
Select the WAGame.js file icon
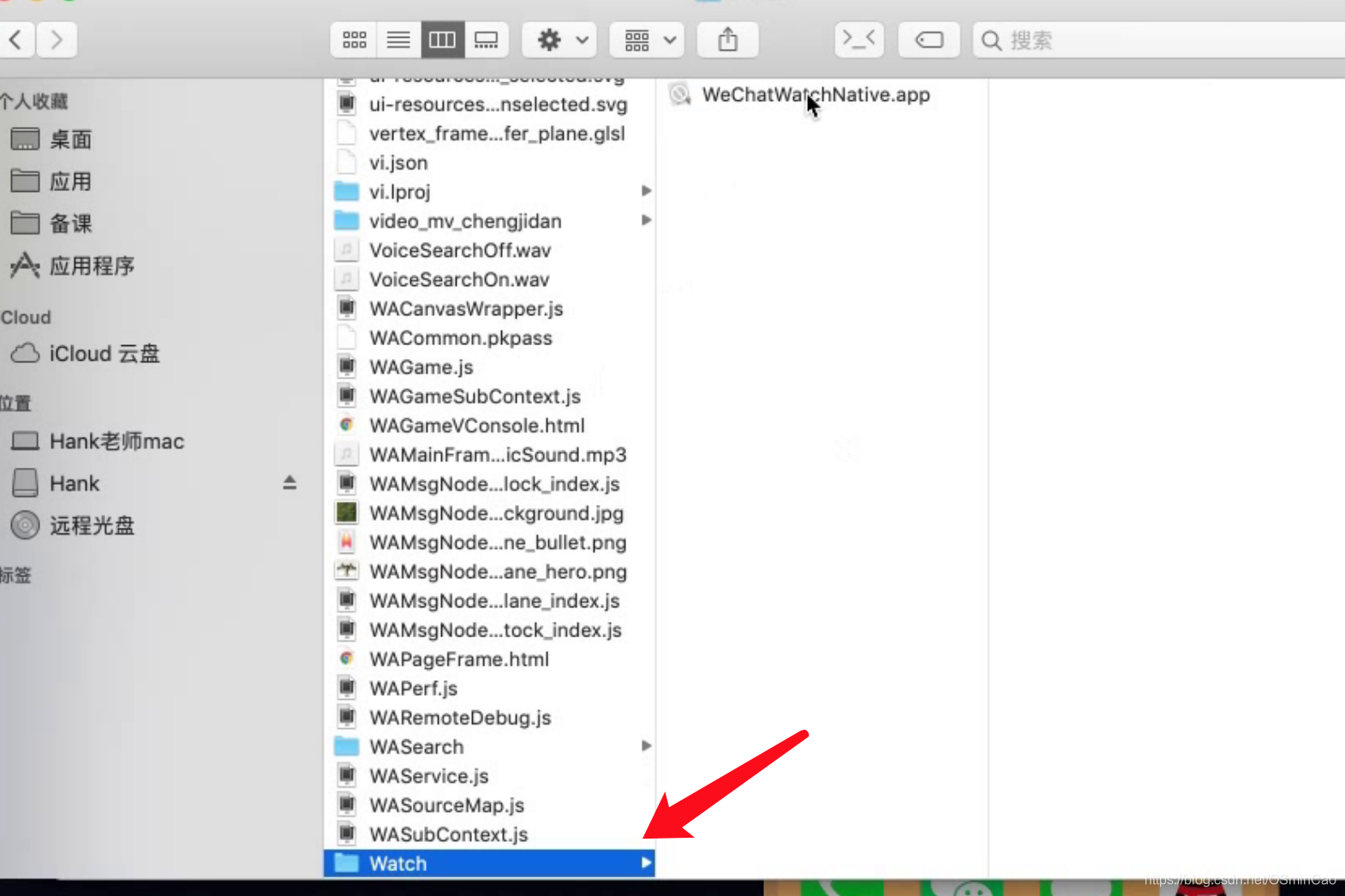pyautogui.click(x=347, y=367)
